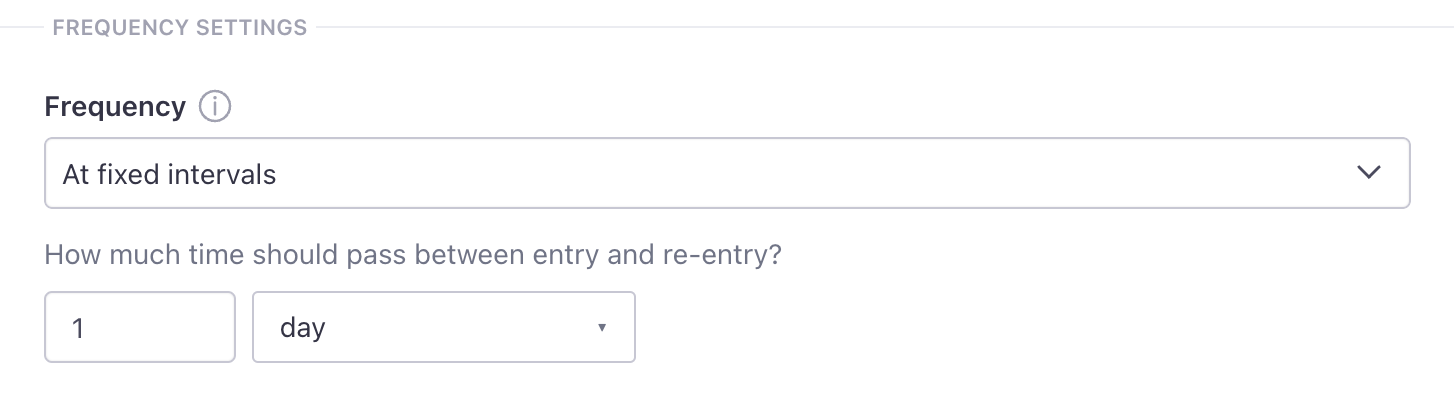Click the circled "i" information symbol
This screenshot has height=408, width=1454.
tap(215, 107)
